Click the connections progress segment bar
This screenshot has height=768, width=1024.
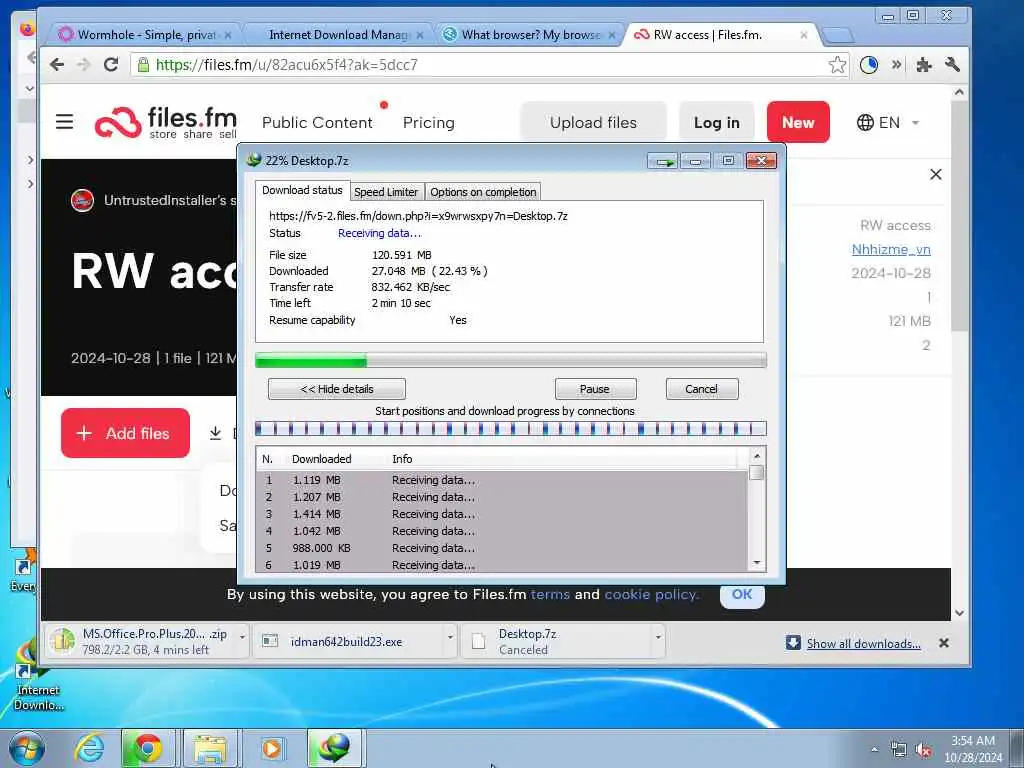coord(511,429)
